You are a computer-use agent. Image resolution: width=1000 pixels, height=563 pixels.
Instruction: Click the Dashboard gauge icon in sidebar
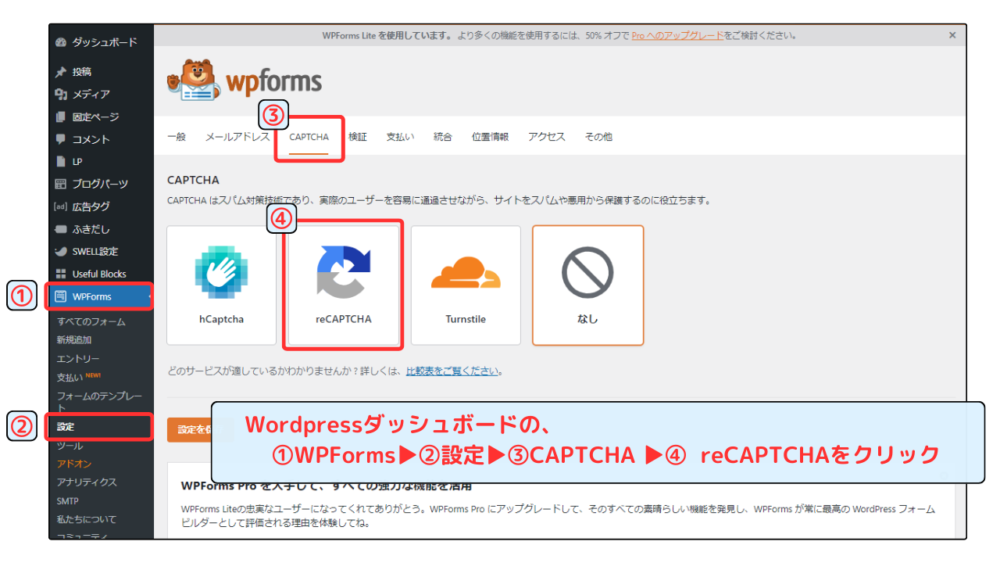pos(61,42)
